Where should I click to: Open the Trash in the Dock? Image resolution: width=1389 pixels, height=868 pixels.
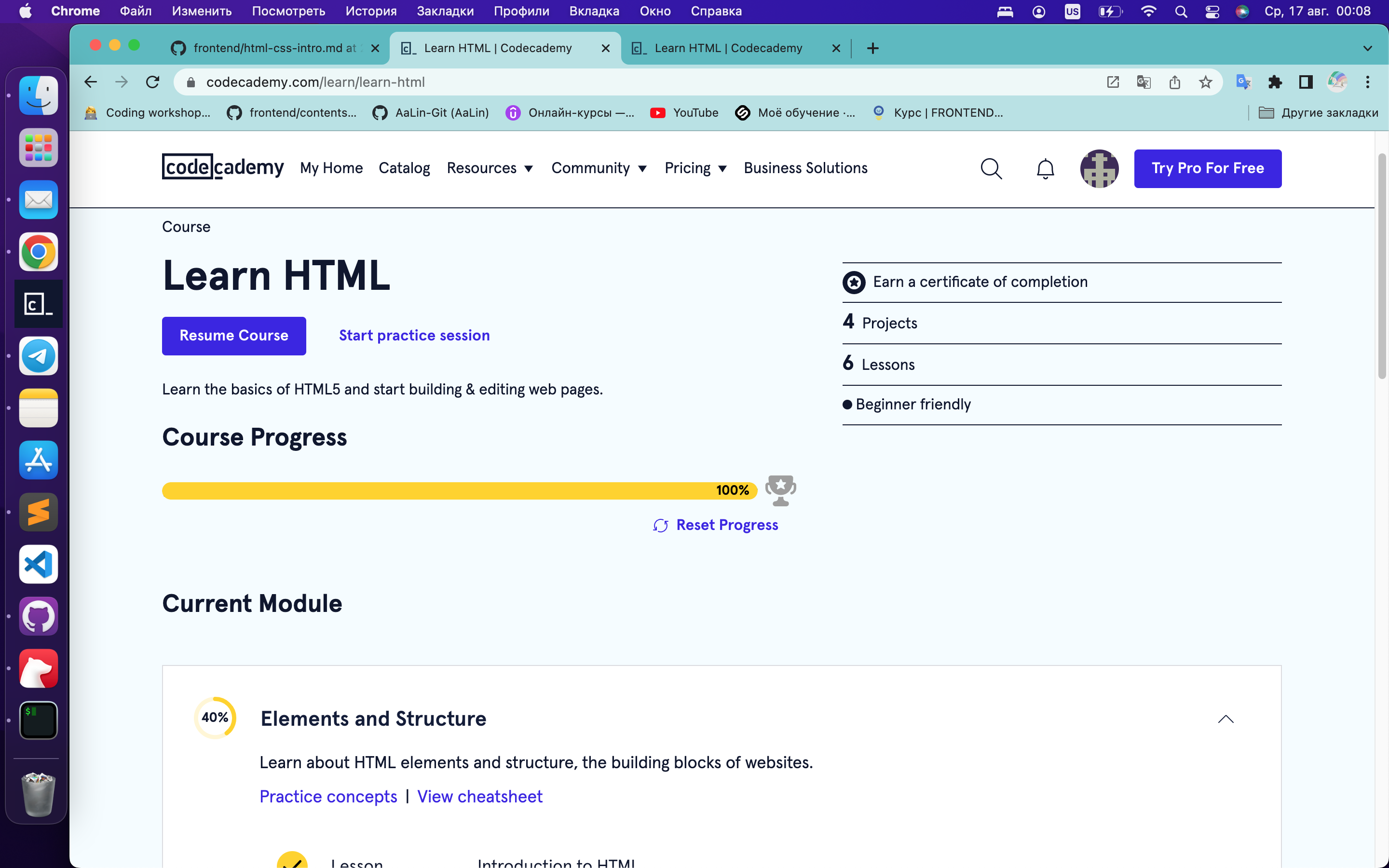(x=39, y=795)
